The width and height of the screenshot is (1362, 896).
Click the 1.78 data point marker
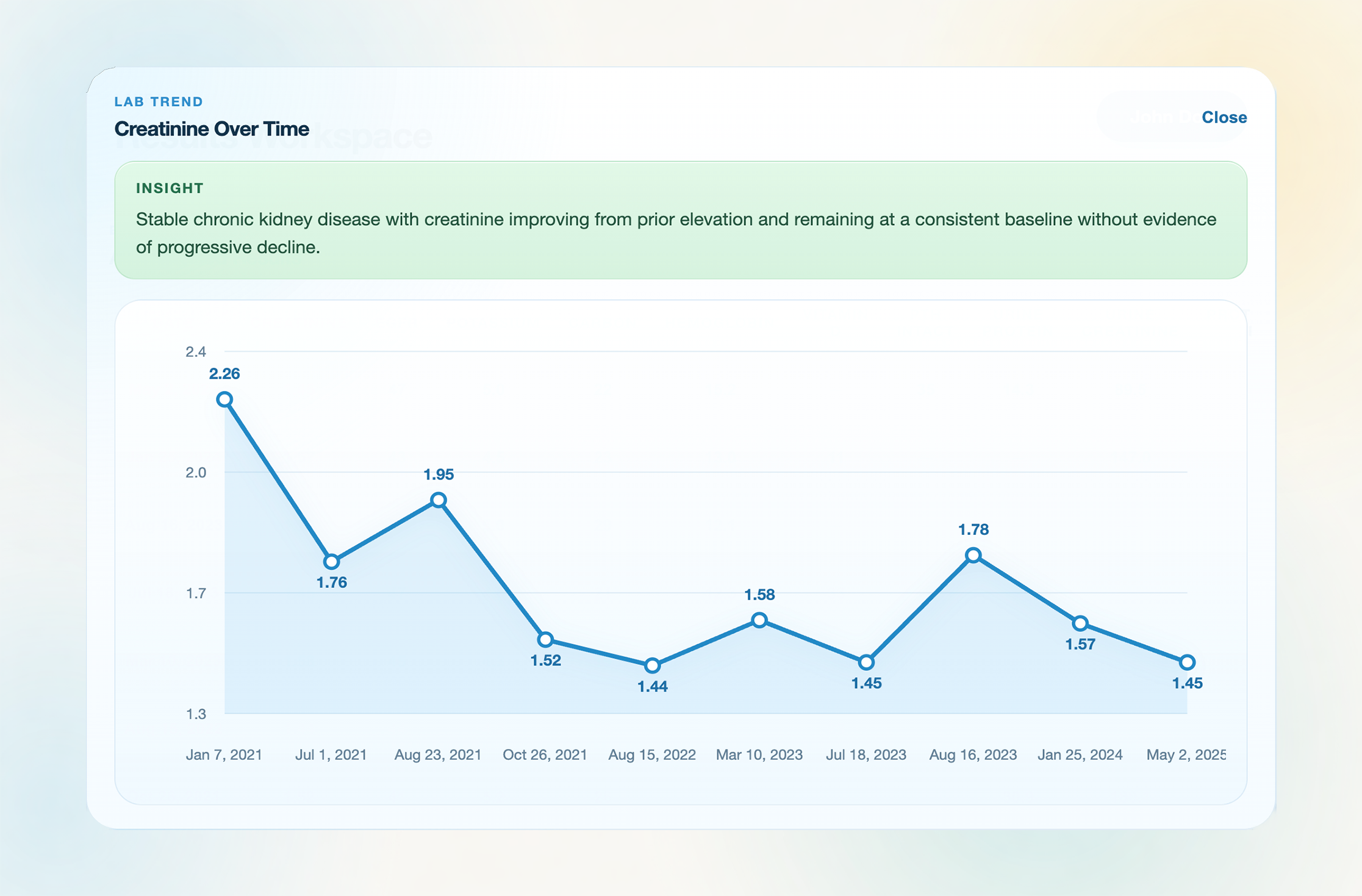pos(973,555)
